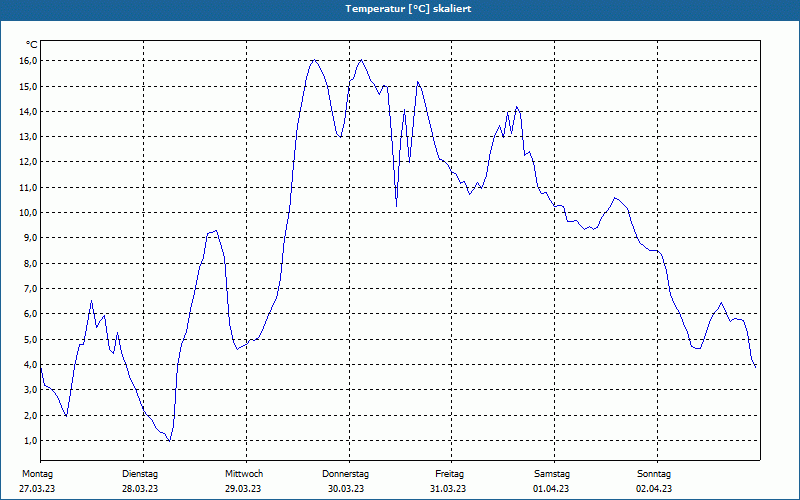This screenshot has width=800, height=500.
Task: Select the 'Dienstag' day label
Action: pyautogui.click(x=140, y=474)
